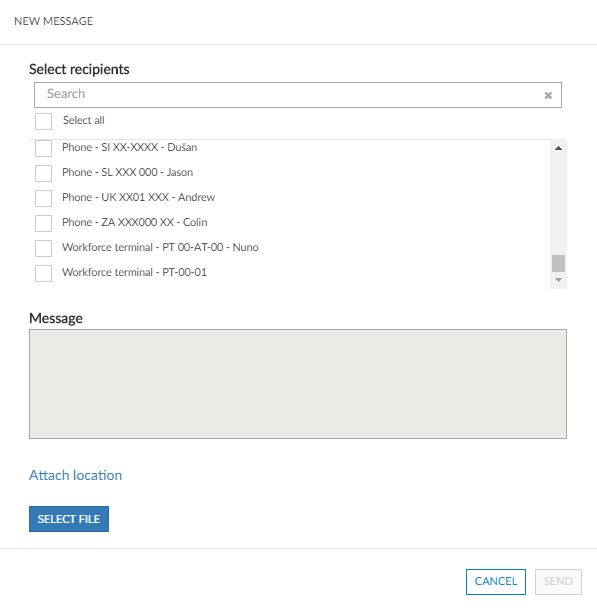The height and width of the screenshot is (610, 597).
Task: Clear the recipient search with the x icon
Action: point(548,95)
